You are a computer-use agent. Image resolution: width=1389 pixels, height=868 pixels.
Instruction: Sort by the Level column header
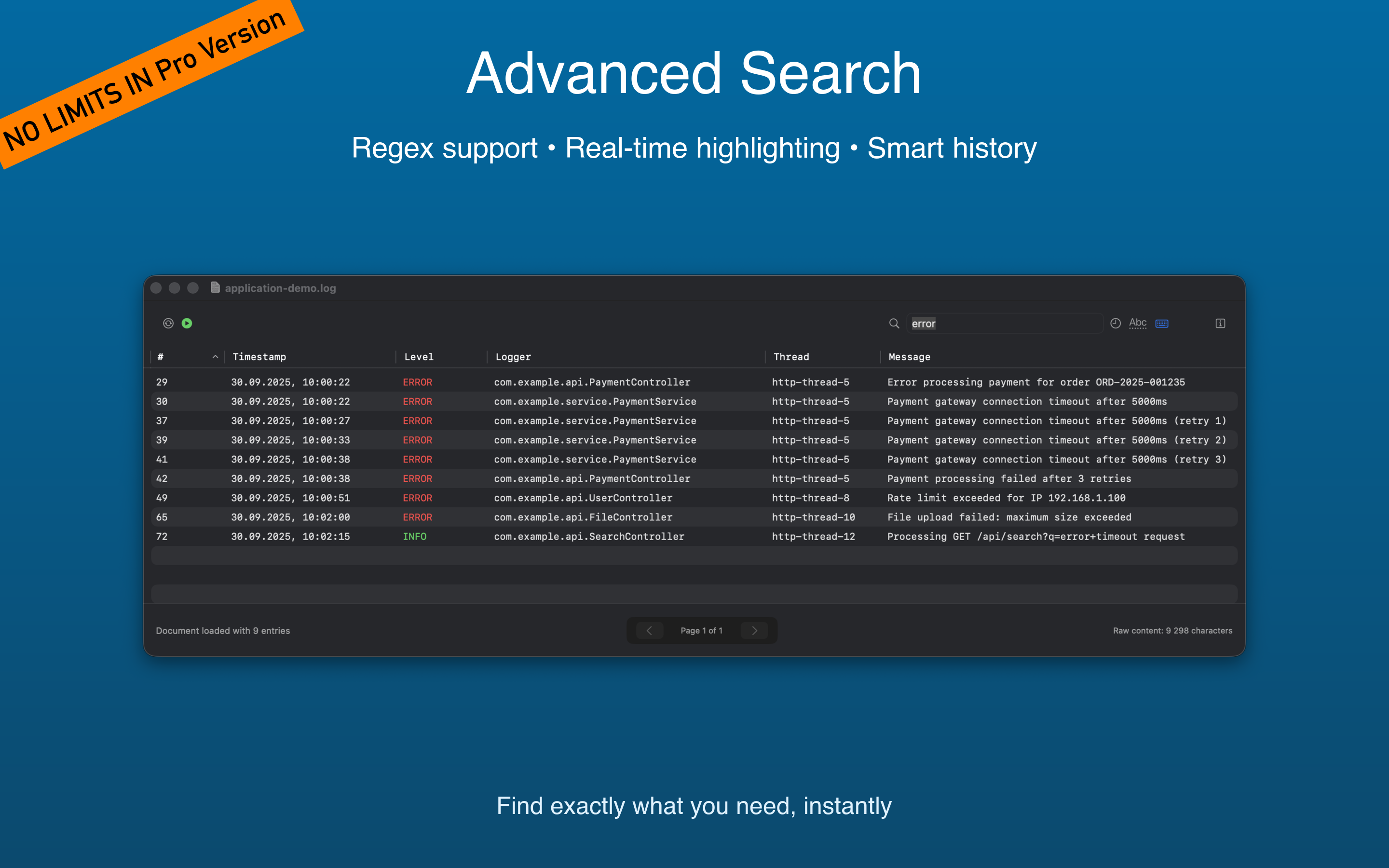point(419,356)
